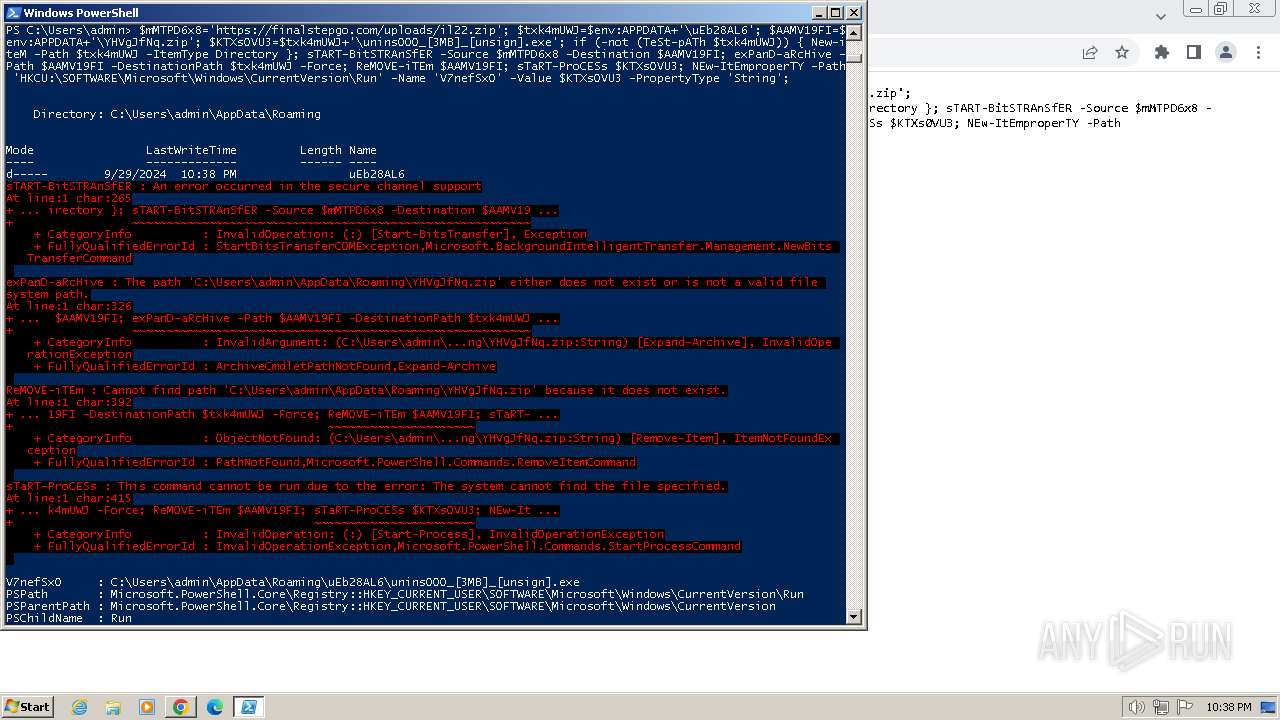Click the 'At line:1 char:392' text

point(68,402)
